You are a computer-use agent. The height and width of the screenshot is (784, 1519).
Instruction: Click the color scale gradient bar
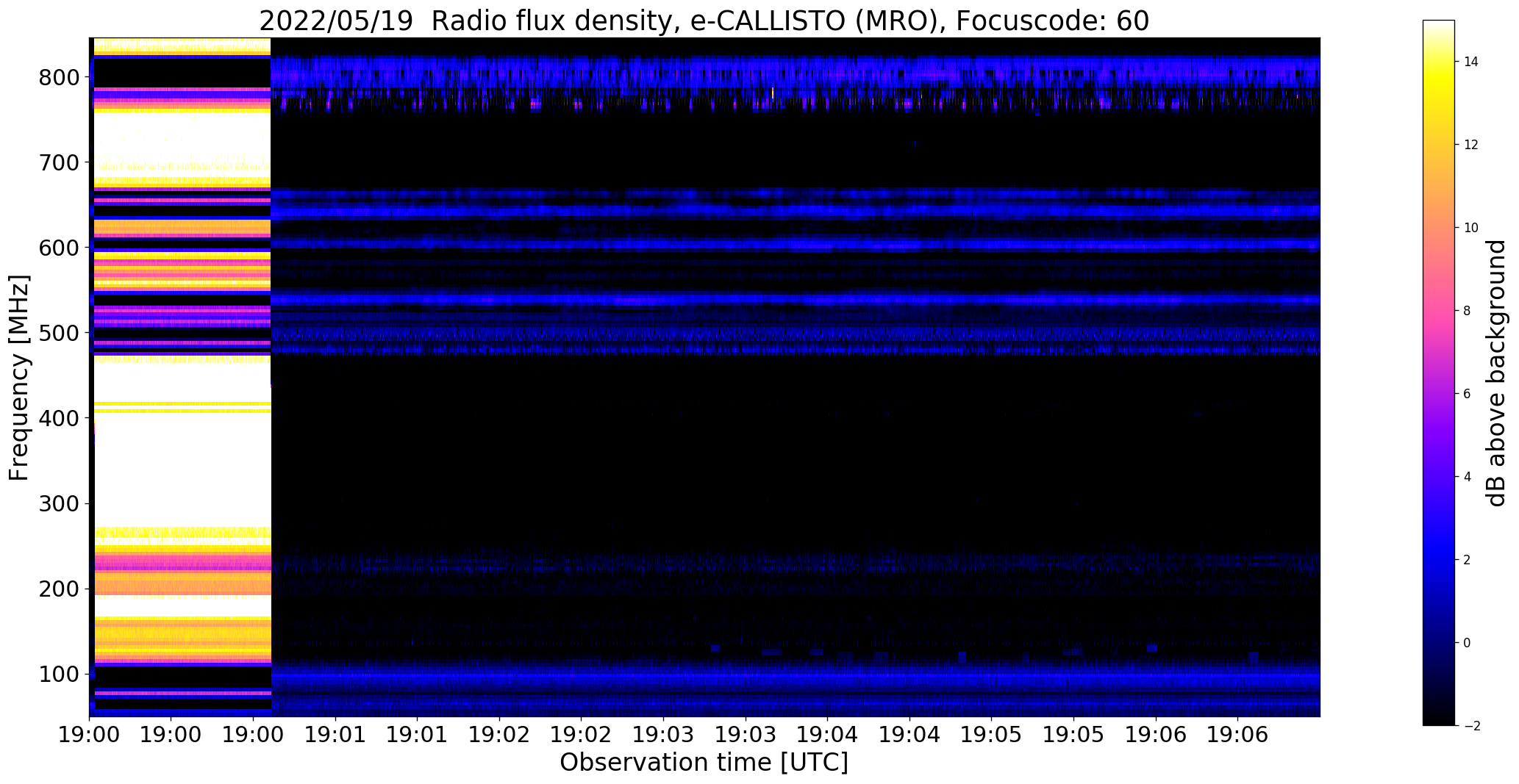[1439, 373]
